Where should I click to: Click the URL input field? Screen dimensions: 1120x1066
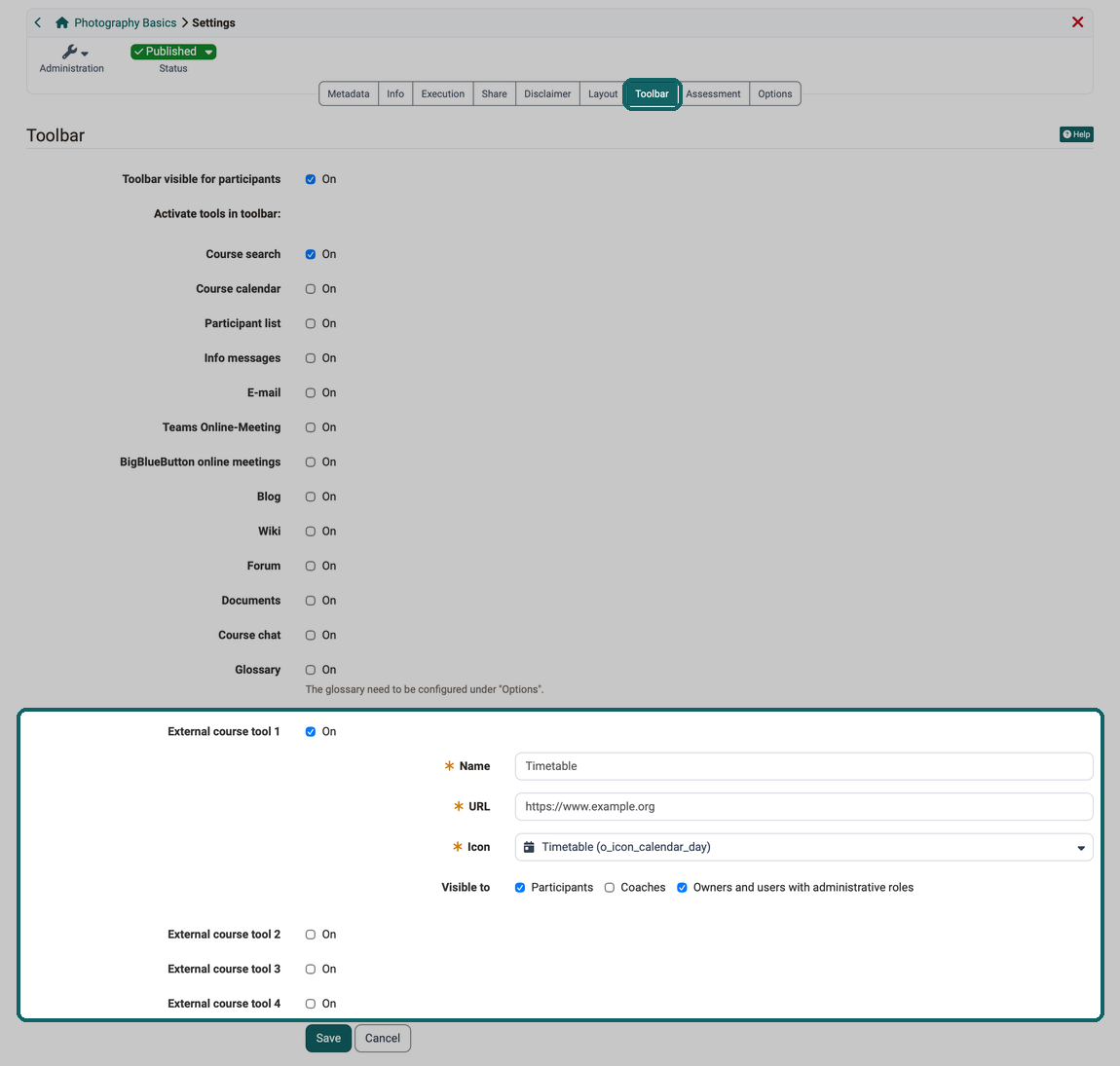803,807
